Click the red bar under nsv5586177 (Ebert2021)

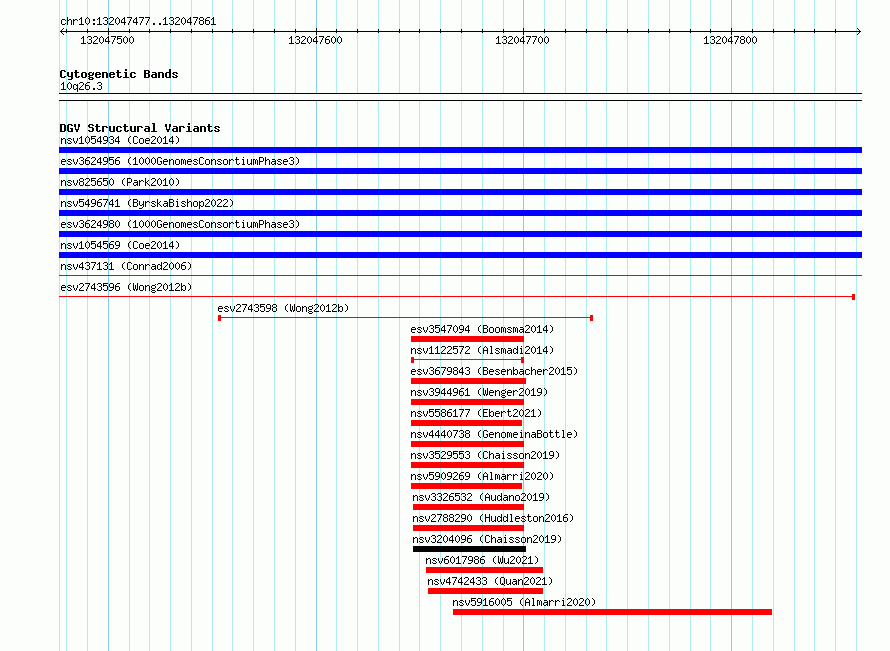(x=466, y=423)
